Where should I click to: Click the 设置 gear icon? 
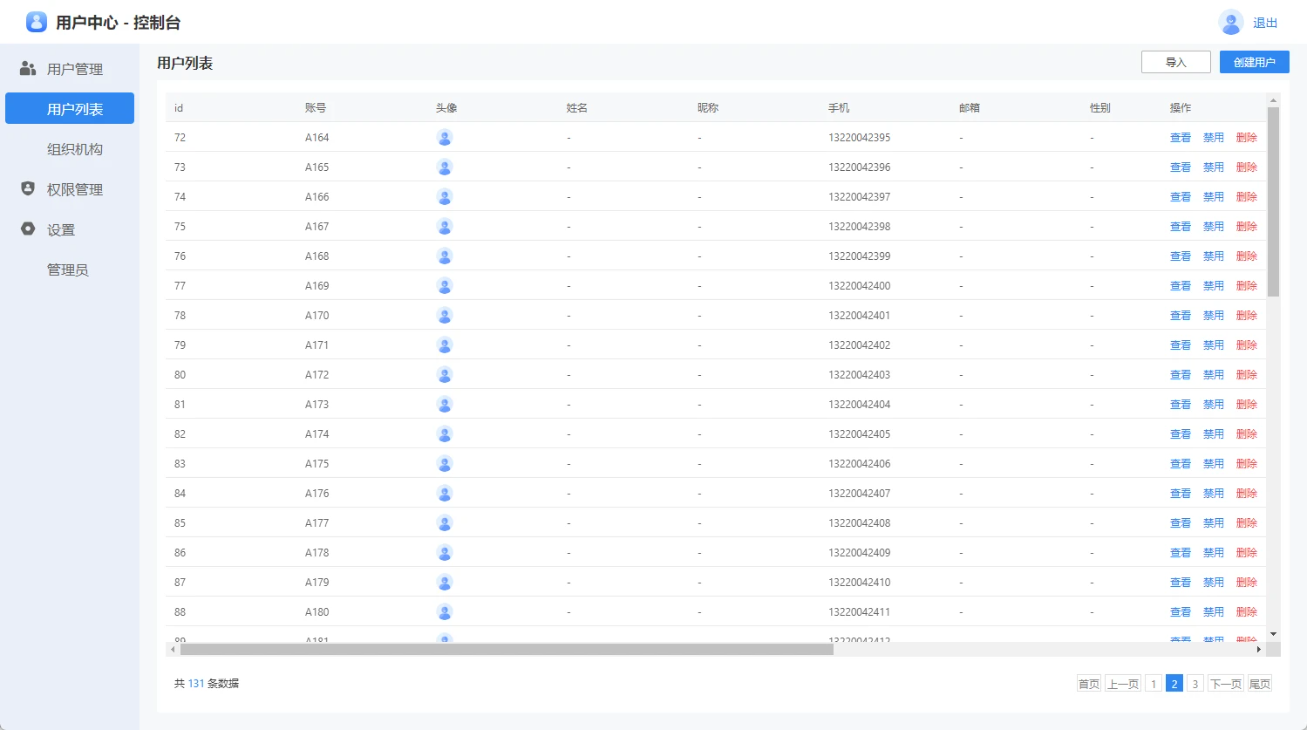pyautogui.click(x=28, y=229)
